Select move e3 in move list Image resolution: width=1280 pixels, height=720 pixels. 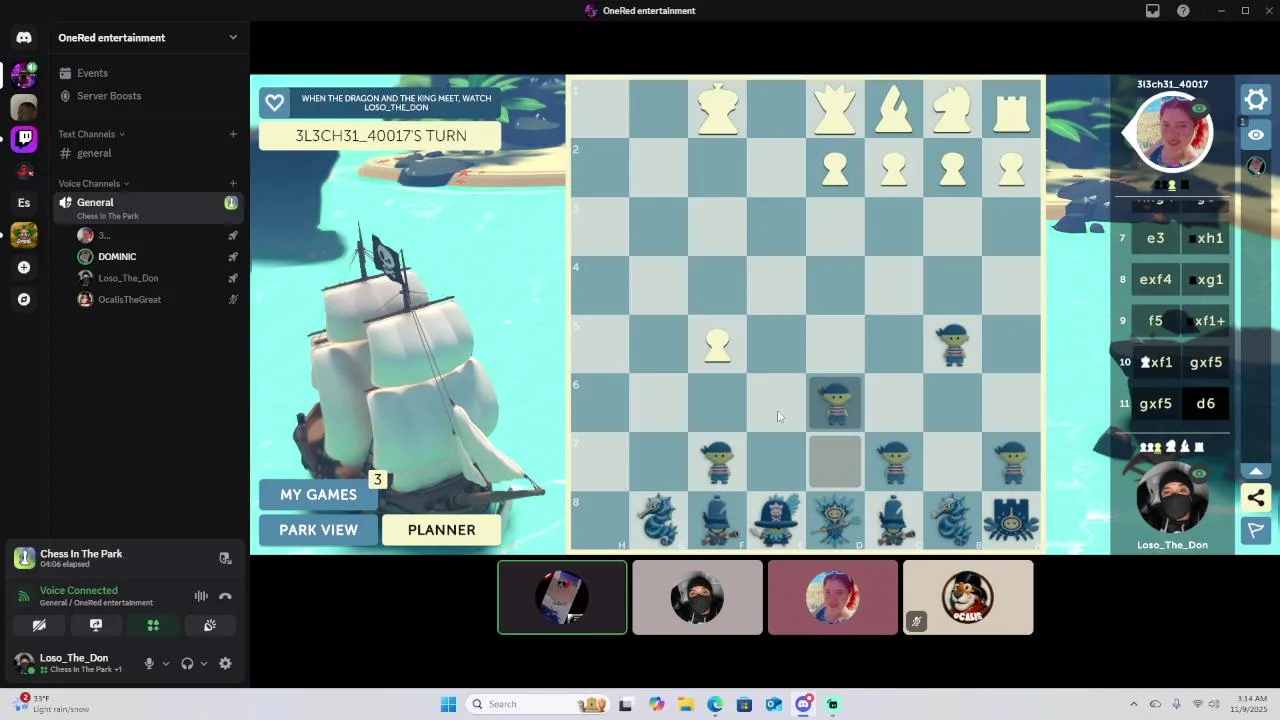(x=1155, y=239)
